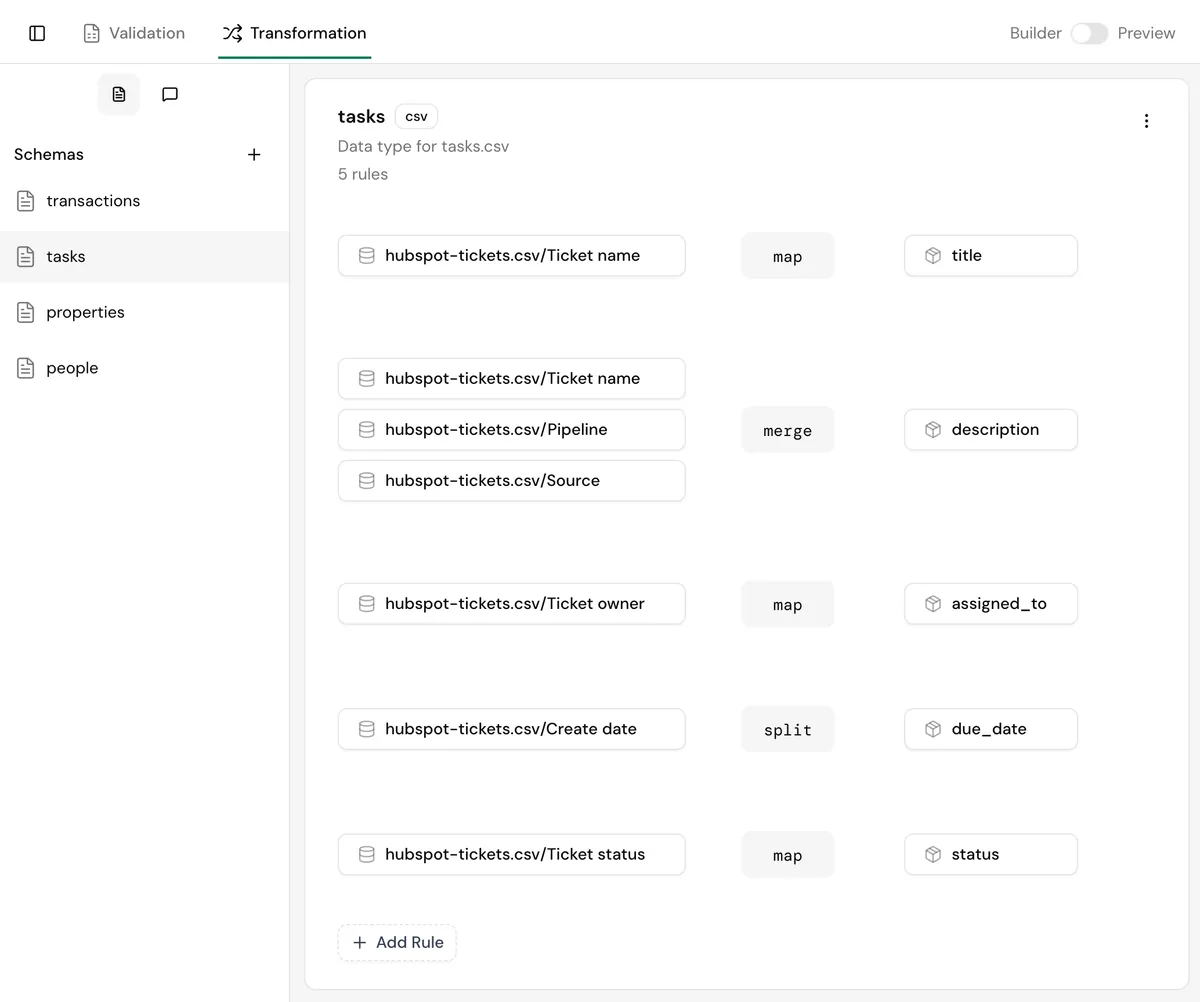
Task: Click the file icon beside tasks schema
Action: (x=26, y=257)
